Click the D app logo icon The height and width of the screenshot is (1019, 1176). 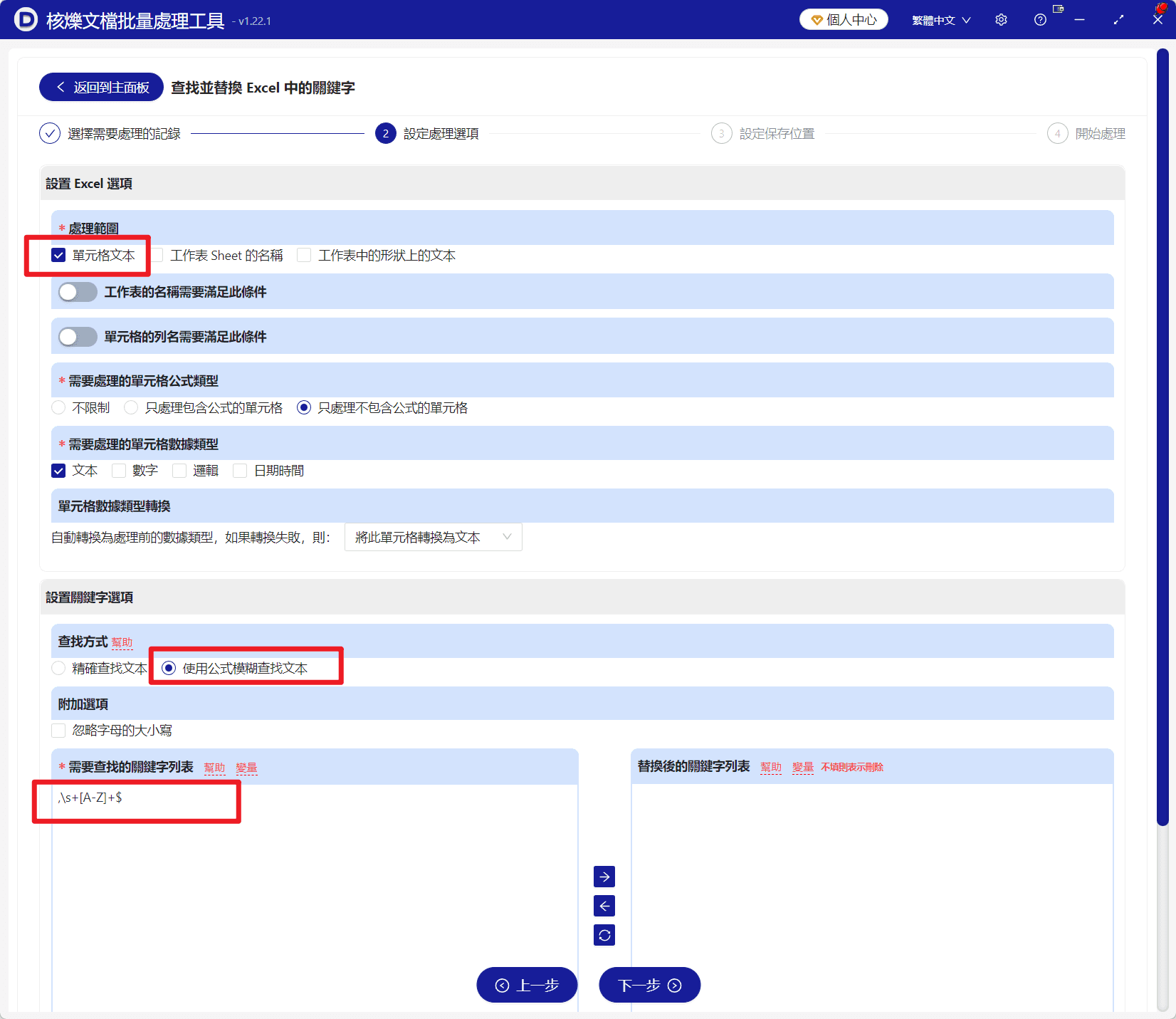pyautogui.click(x=25, y=20)
